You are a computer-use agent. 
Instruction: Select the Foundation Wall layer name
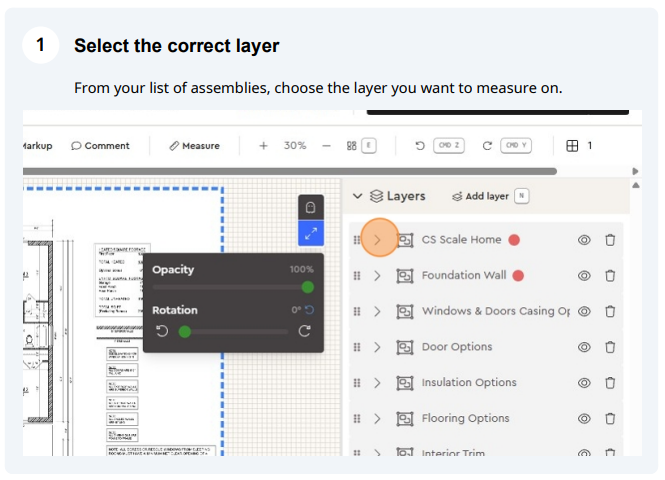(464, 275)
